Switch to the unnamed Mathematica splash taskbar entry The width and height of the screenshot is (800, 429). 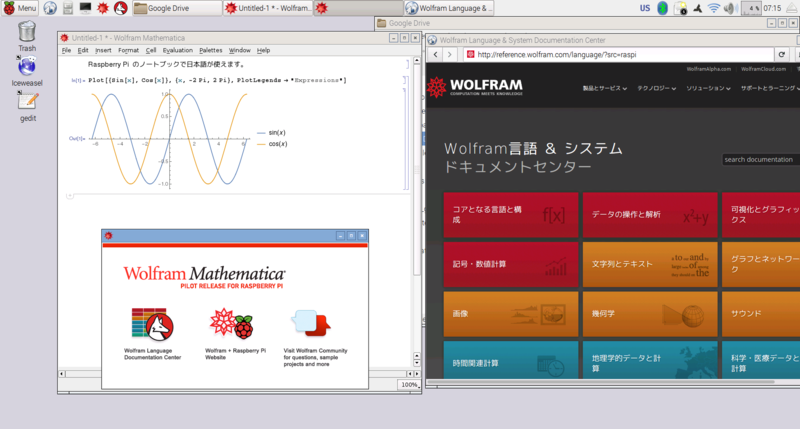pos(358,8)
